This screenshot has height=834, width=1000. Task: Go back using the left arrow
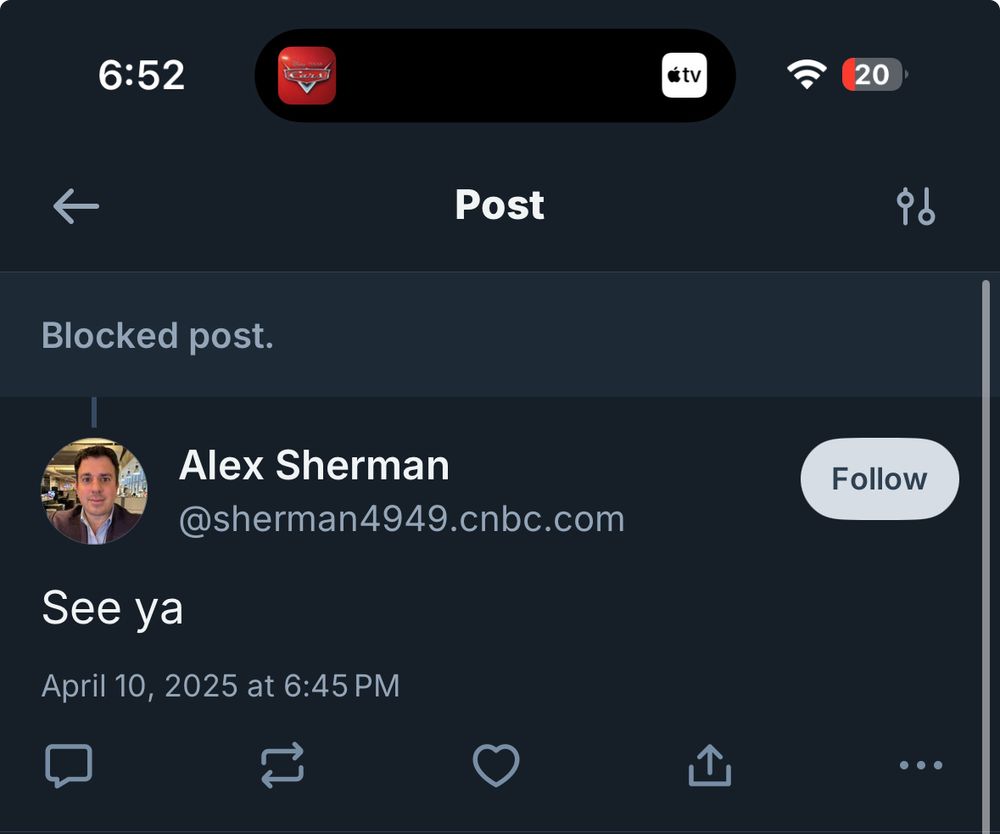point(76,207)
